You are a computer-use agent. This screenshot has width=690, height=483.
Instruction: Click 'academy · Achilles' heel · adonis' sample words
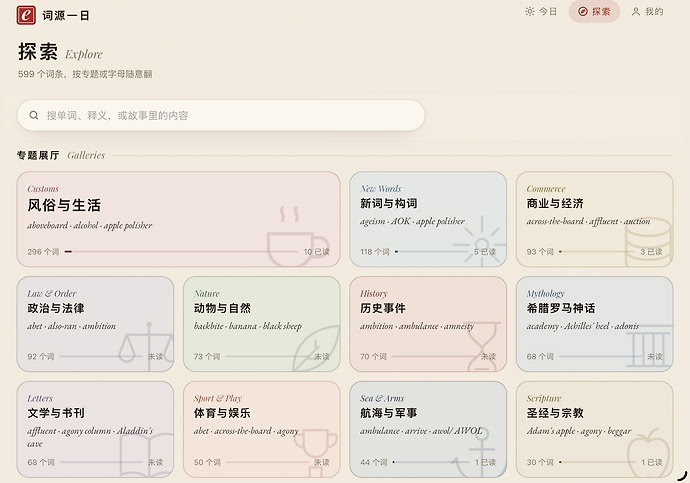[583, 326]
